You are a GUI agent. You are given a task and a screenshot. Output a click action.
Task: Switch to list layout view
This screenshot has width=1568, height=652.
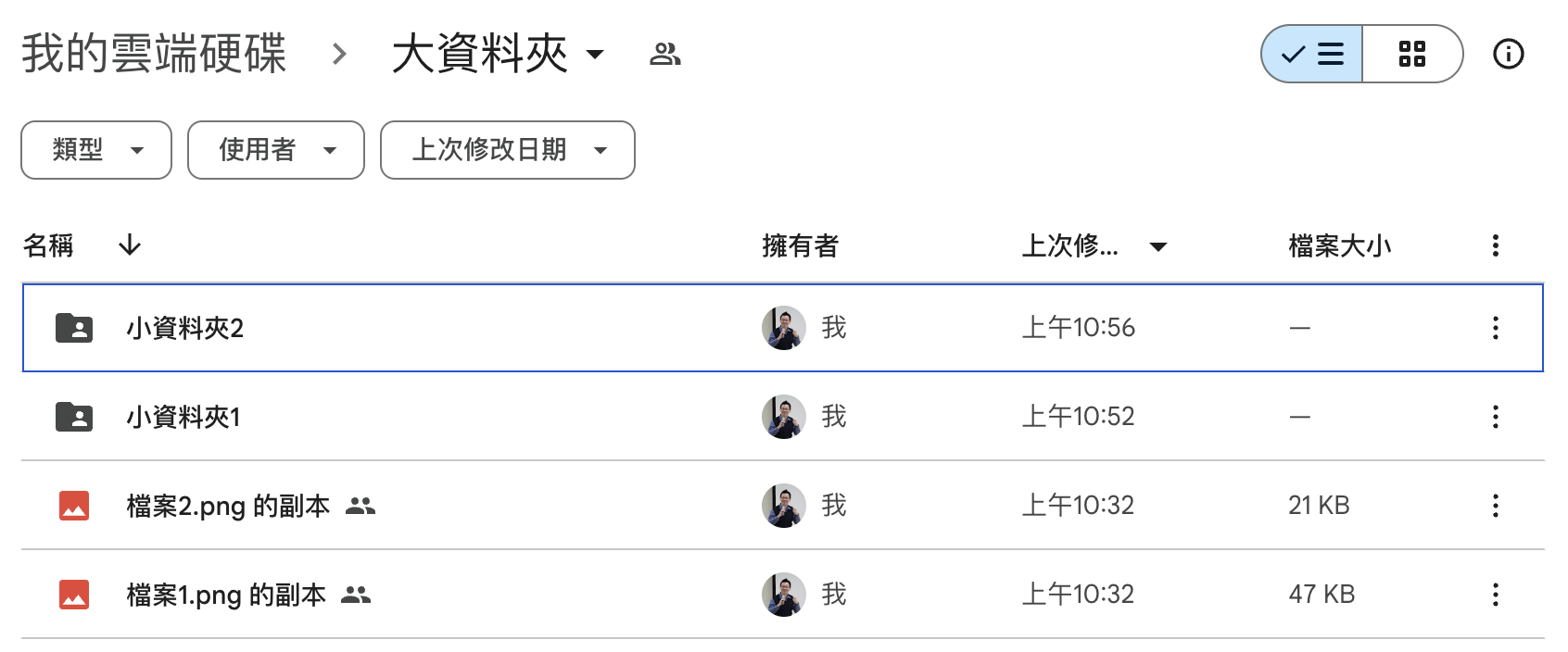pos(1312,55)
